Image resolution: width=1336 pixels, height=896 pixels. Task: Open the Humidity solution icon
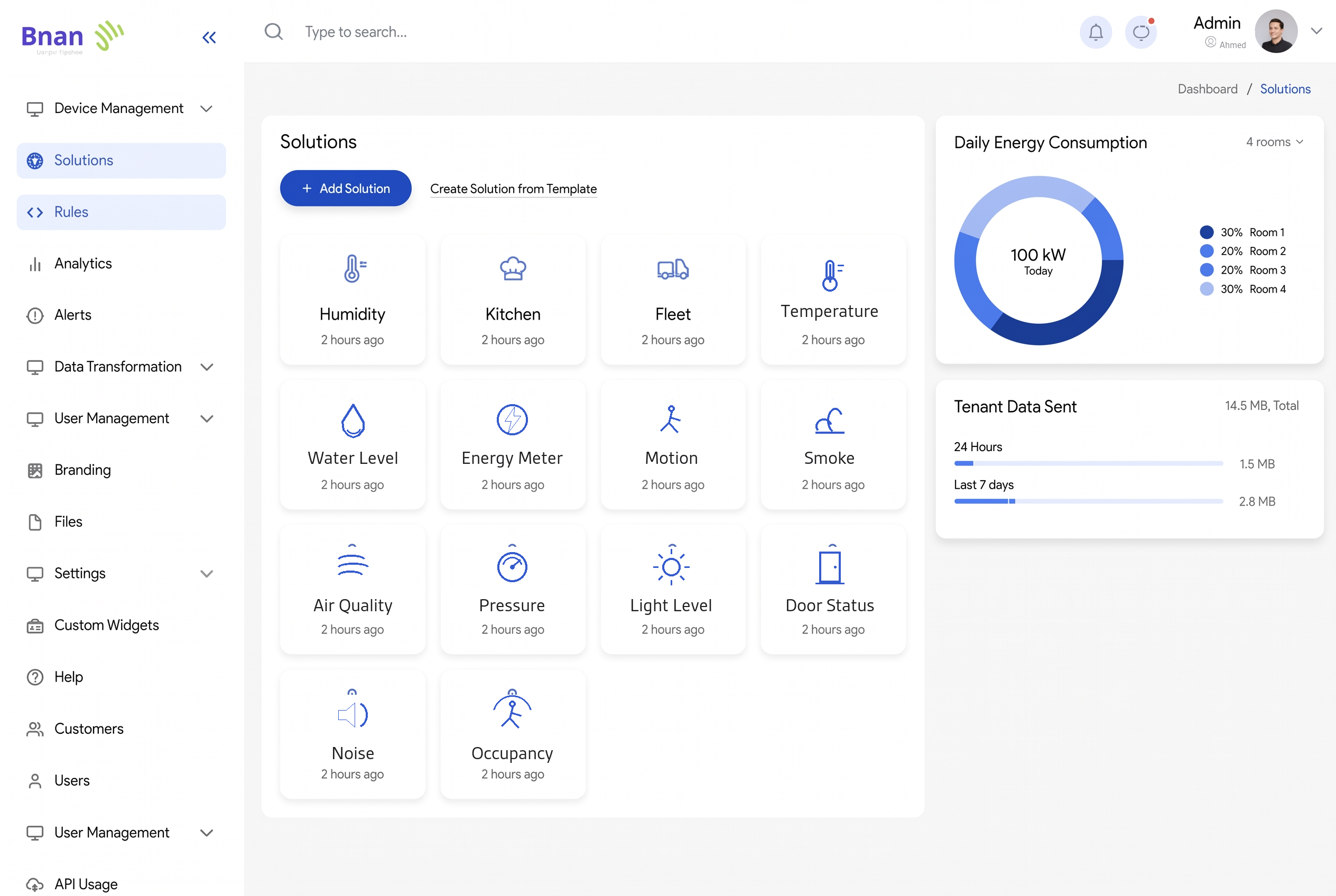(355, 268)
